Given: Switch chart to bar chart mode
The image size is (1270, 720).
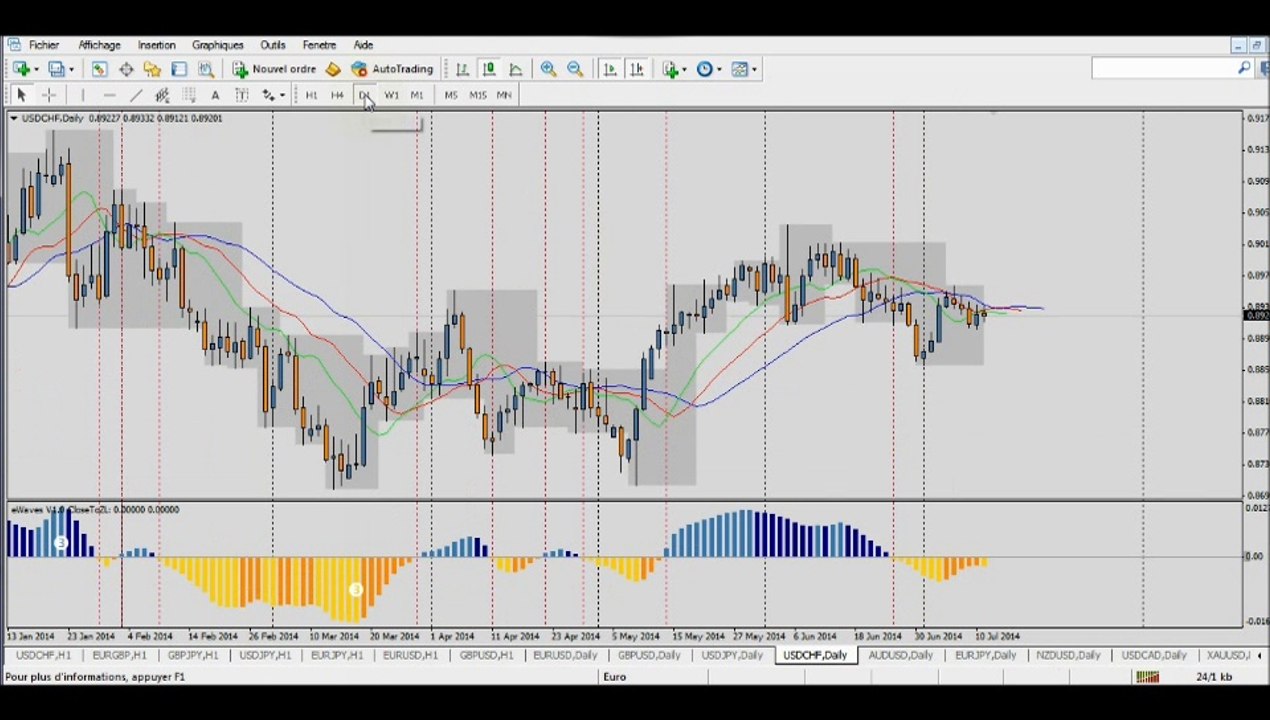Looking at the screenshot, I should coord(462,69).
